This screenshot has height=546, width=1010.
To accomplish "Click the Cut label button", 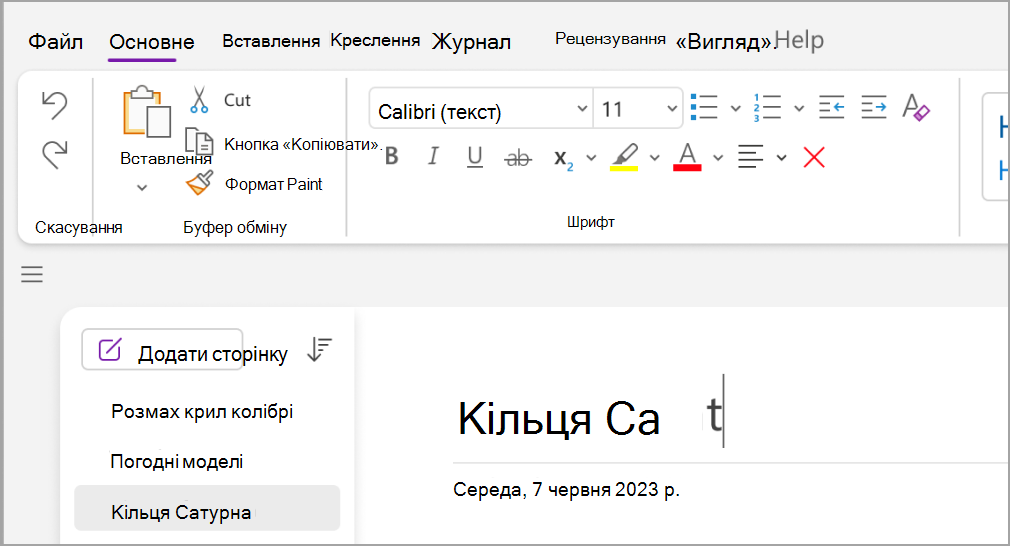I will pyautogui.click(x=237, y=100).
